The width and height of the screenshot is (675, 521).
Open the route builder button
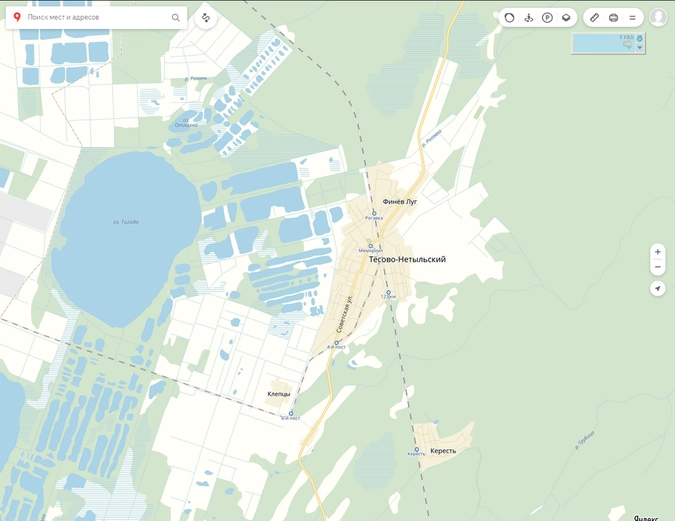tap(205, 17)
